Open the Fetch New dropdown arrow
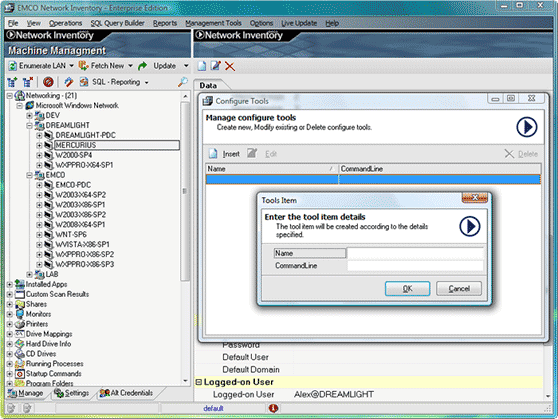 (130, 66)
